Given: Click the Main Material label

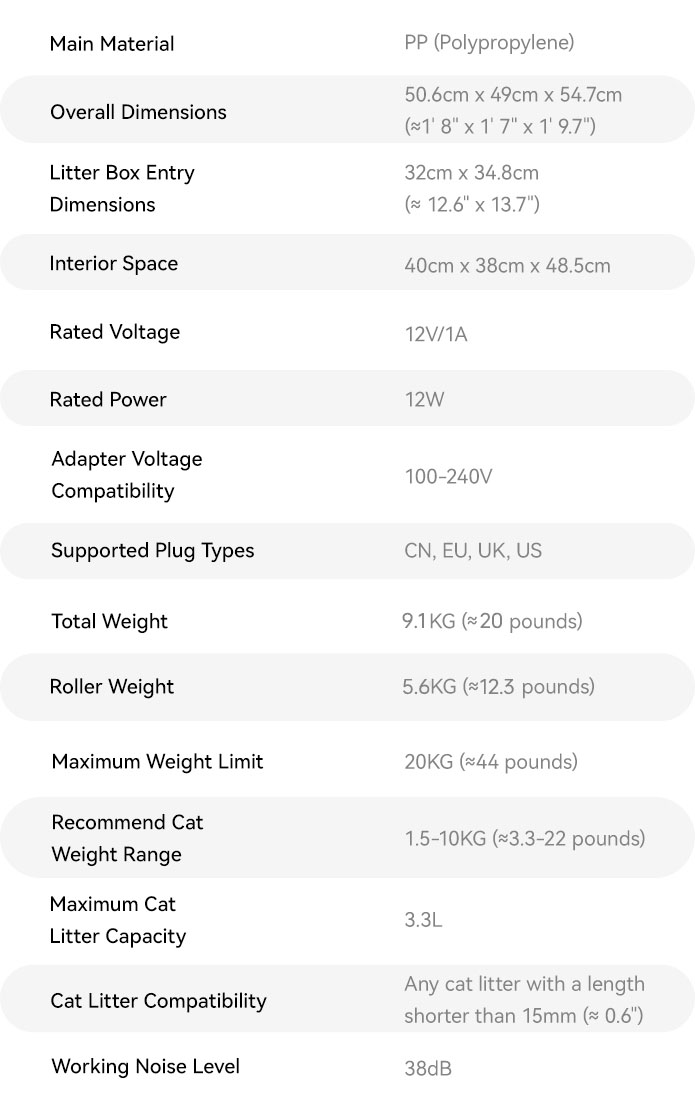Looking at the screenshot, I should coord(112,44).
